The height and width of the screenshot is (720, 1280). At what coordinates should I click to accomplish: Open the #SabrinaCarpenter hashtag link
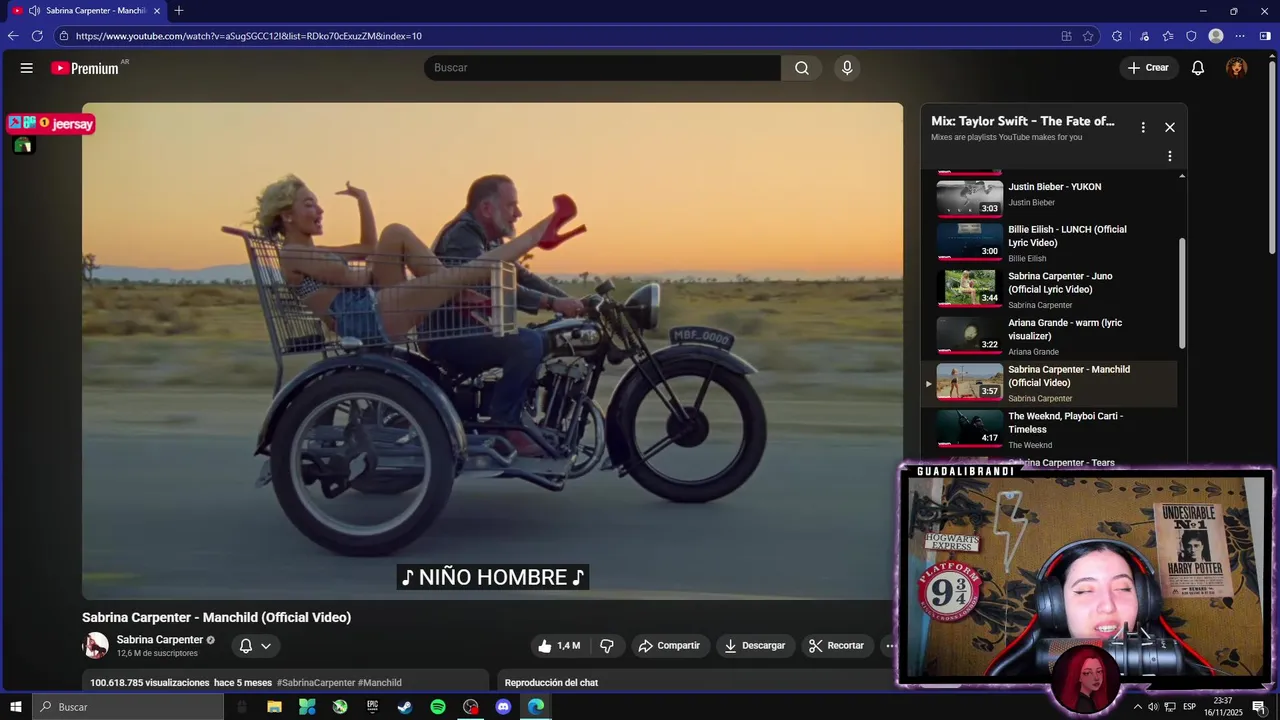[316, 683]
